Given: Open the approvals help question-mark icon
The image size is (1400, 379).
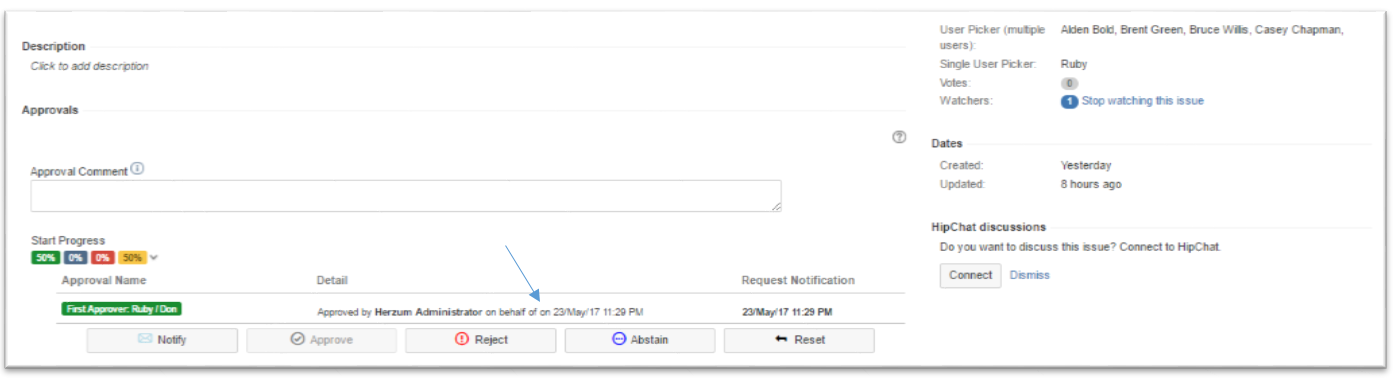Looking at the screenshot, I should (899, 137).
